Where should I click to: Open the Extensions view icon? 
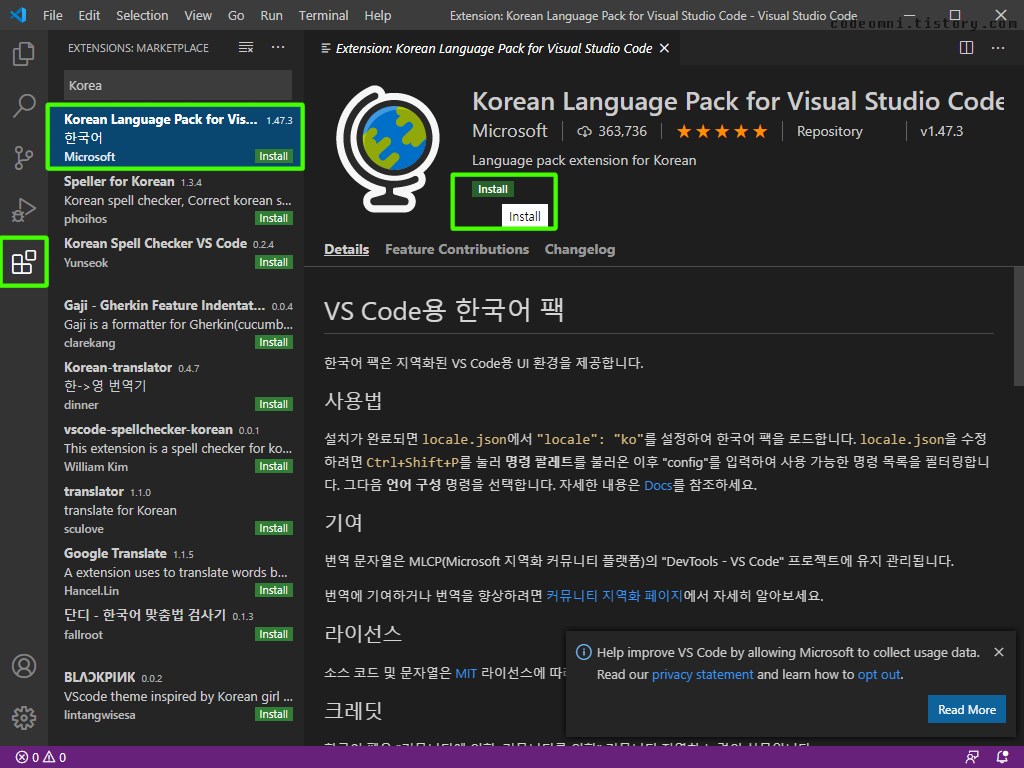tap(24, 262)
